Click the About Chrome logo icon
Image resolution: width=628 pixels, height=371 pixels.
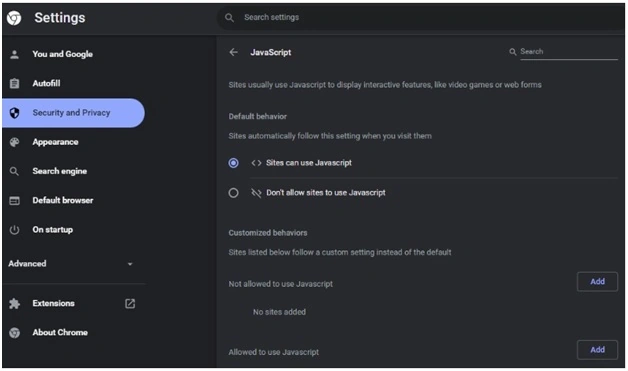click(x=14, y=333)
